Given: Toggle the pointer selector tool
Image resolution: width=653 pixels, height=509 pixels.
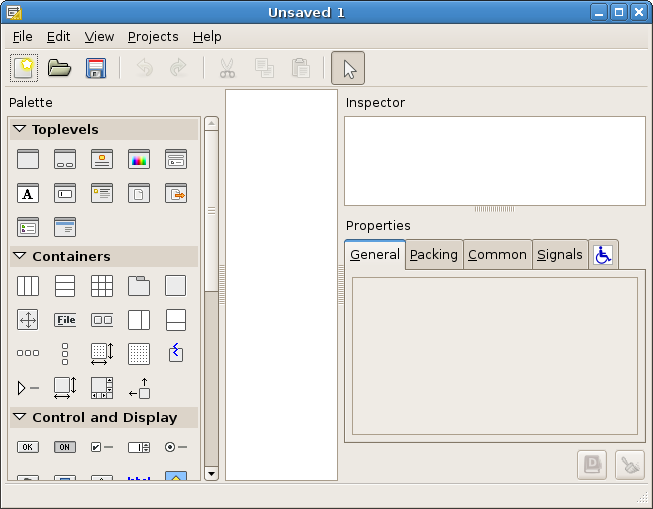Looking at the screenshot, I should [x=348, y=68].
